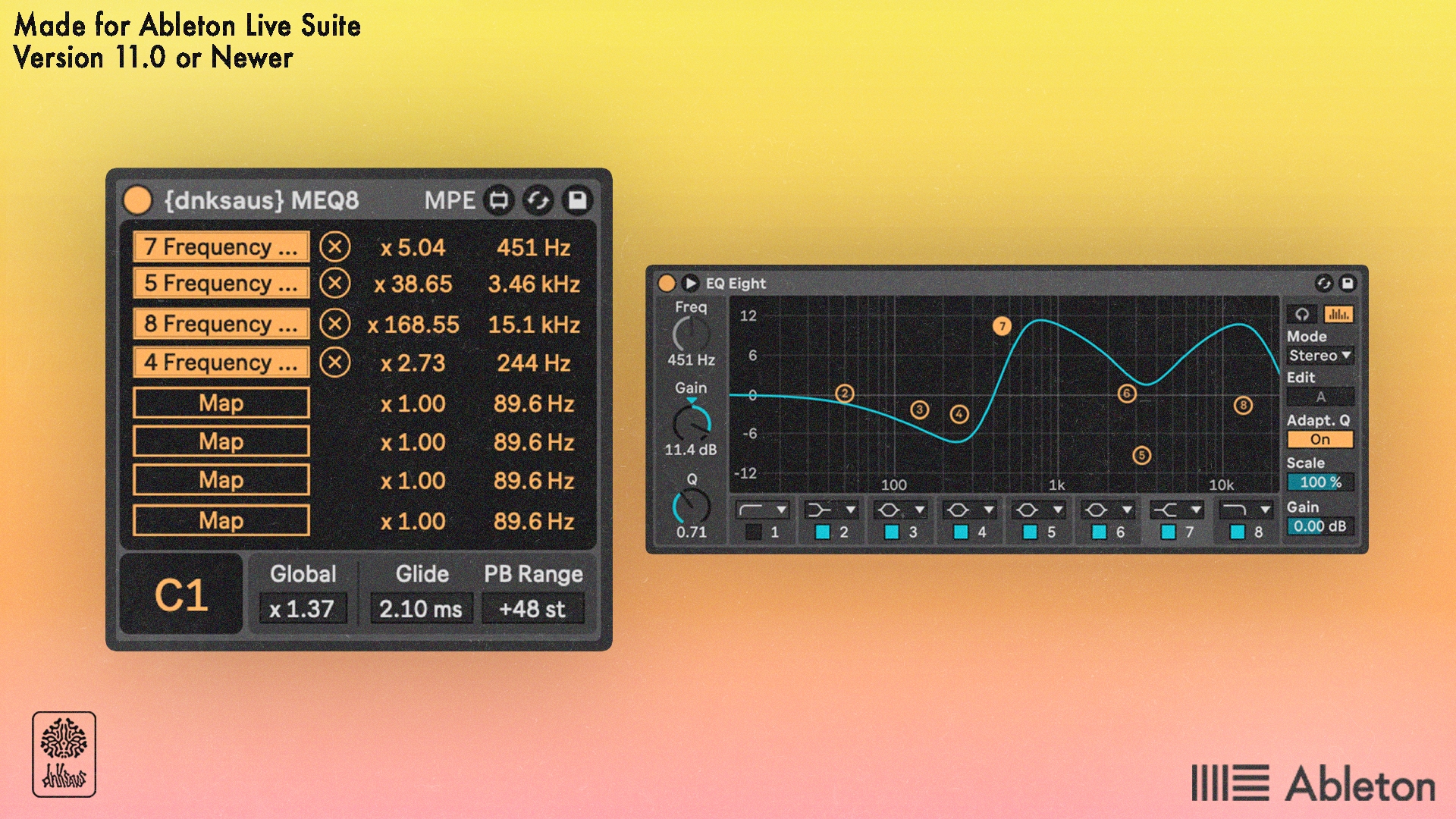
Task: Open band 8 filter type dropdown
Action: tap(1247, 510)
